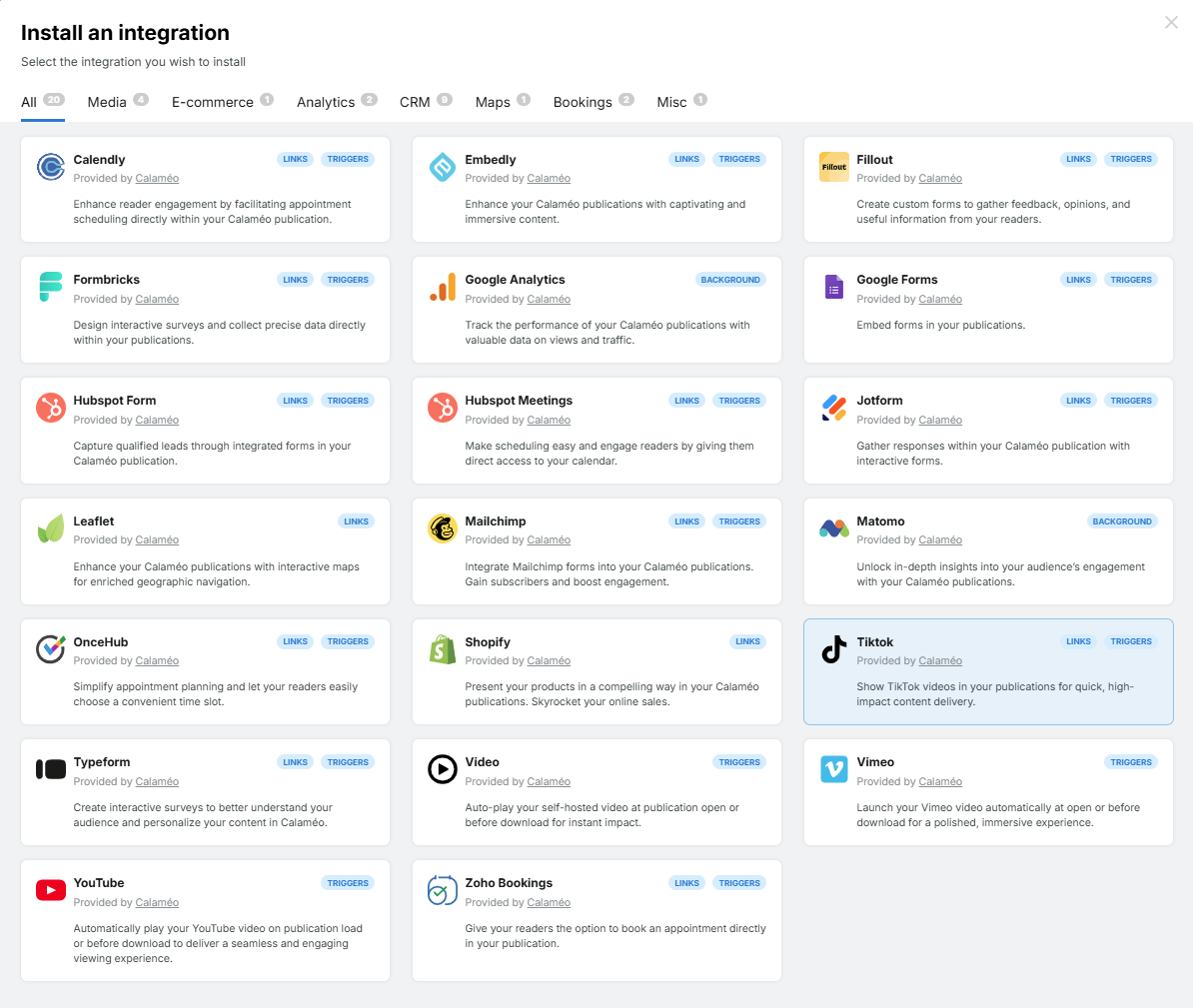Select the Vimeo logo icon
Image resolution: width=1193 pixels, height=1008 pixels.
tap(833, 769)
